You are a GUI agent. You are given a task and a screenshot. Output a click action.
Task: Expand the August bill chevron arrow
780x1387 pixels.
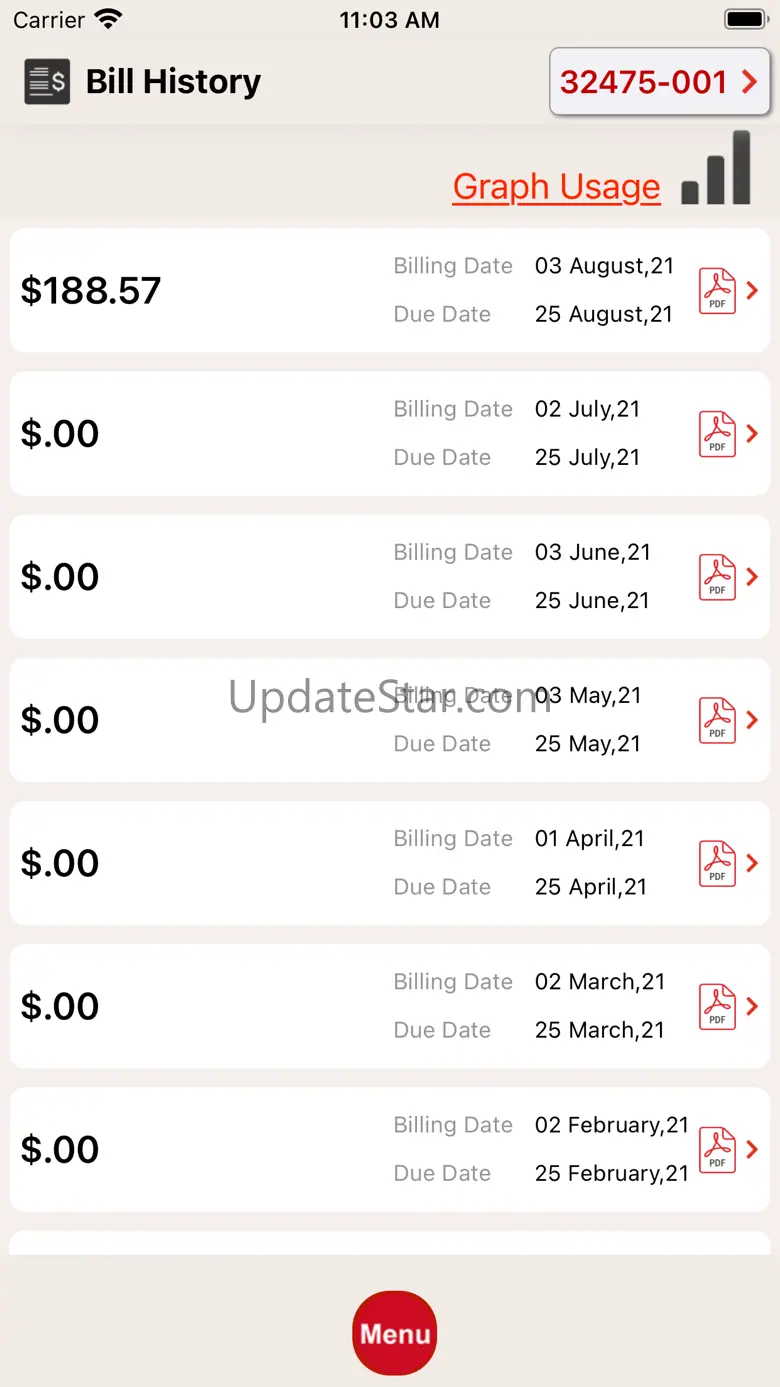pyautogui.click(x=753, y=291)
